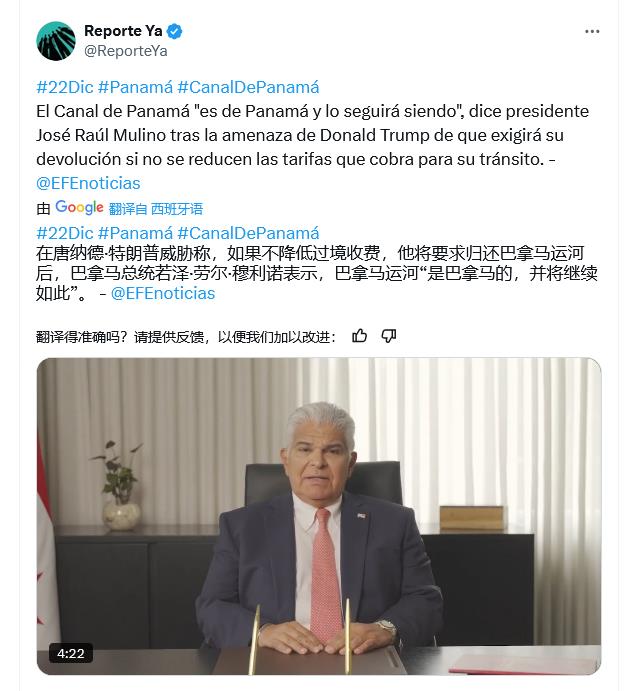Open the #Panamá hashtag in original tweet
Viewport: 633px width, 691px height.
(135, 87)
